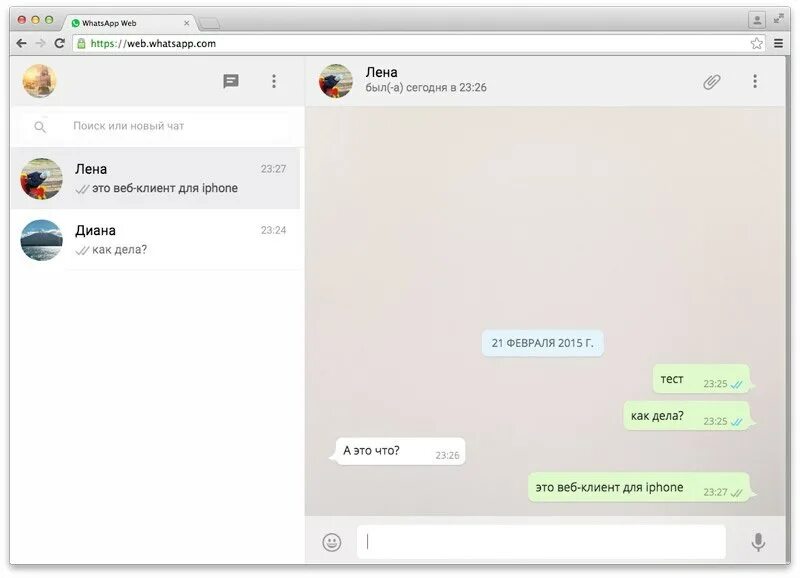Click Лена's name in chat header

pos(381,72)
